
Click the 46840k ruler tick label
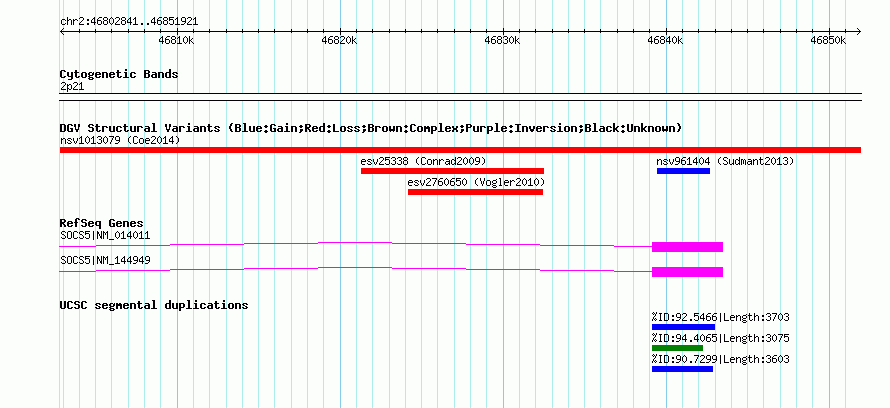click(x=665, y=41)
